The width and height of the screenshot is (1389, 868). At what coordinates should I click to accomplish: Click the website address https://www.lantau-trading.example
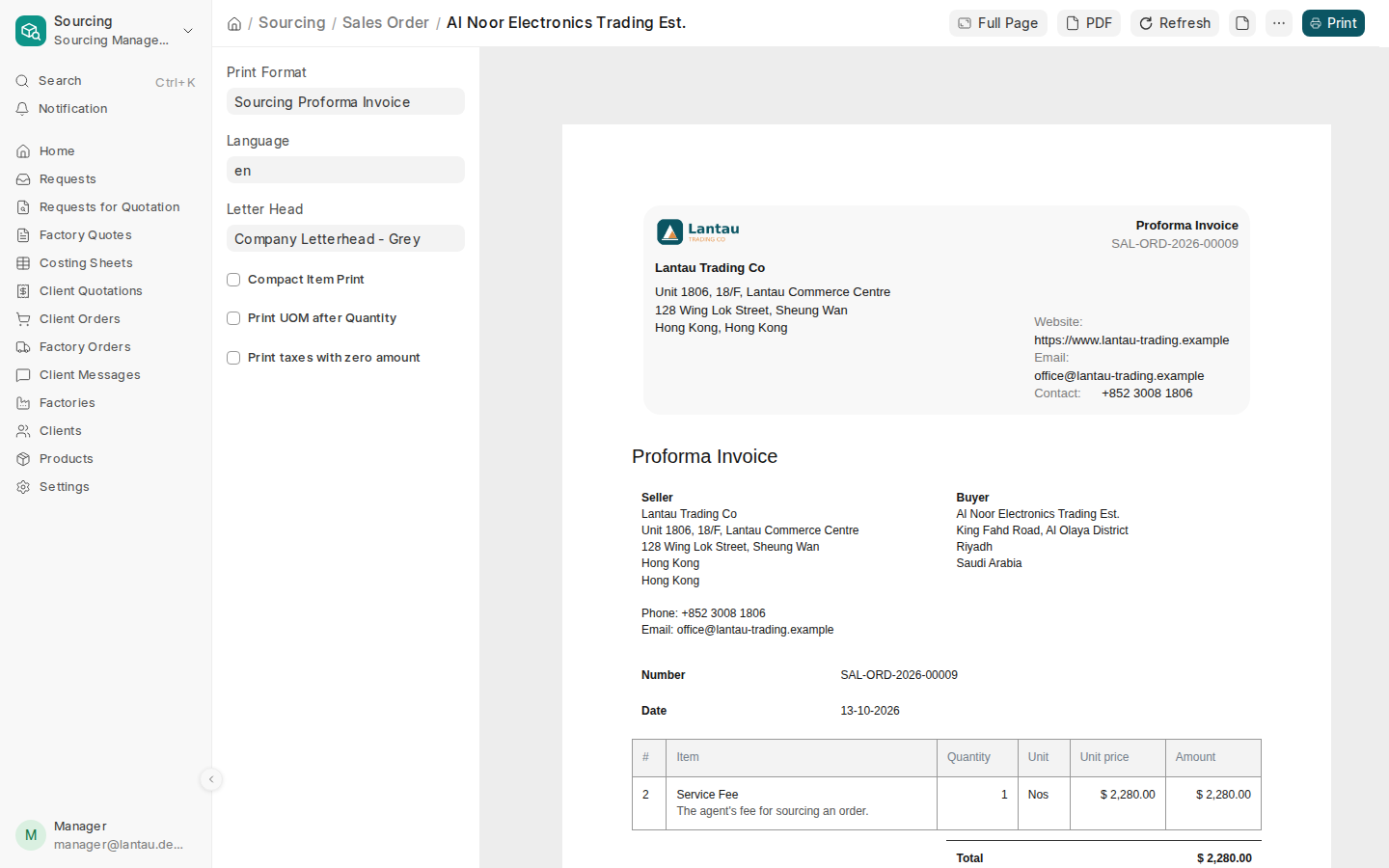pos(1131,340)
